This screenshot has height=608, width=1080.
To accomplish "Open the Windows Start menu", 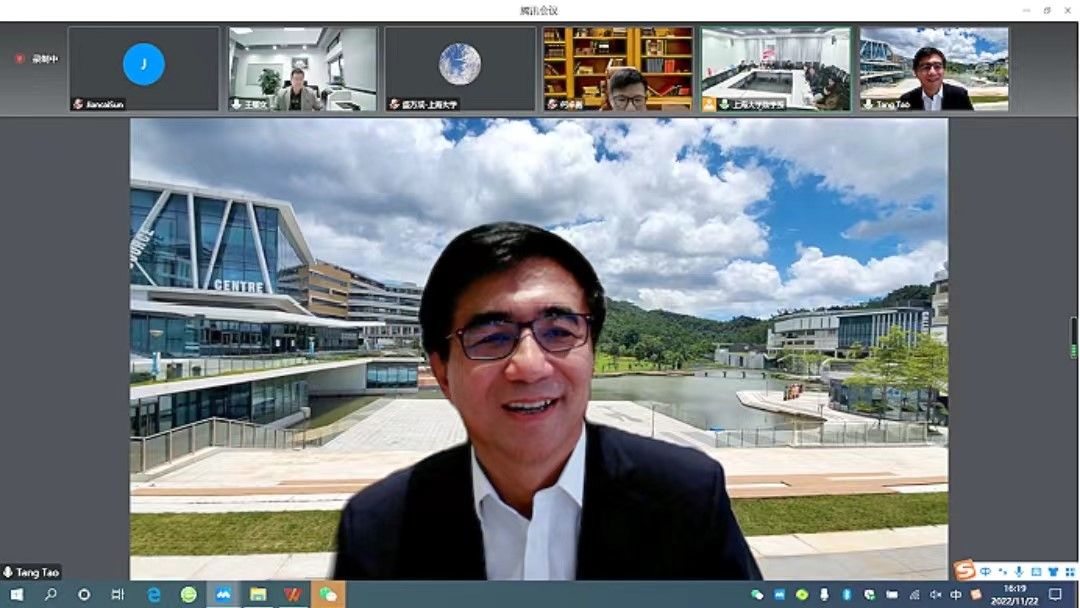I will point(16,594).
